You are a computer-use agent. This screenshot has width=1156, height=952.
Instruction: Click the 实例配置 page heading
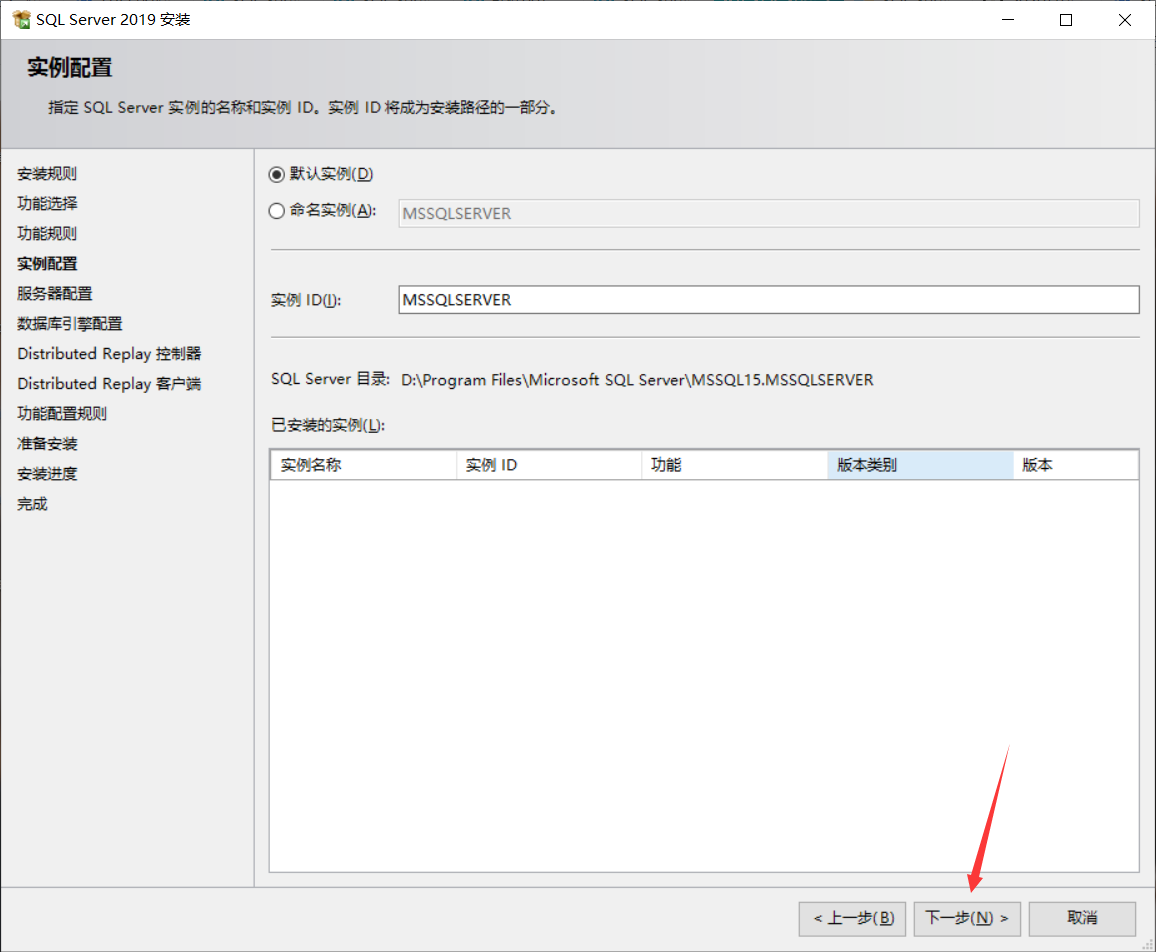[70, 68]
